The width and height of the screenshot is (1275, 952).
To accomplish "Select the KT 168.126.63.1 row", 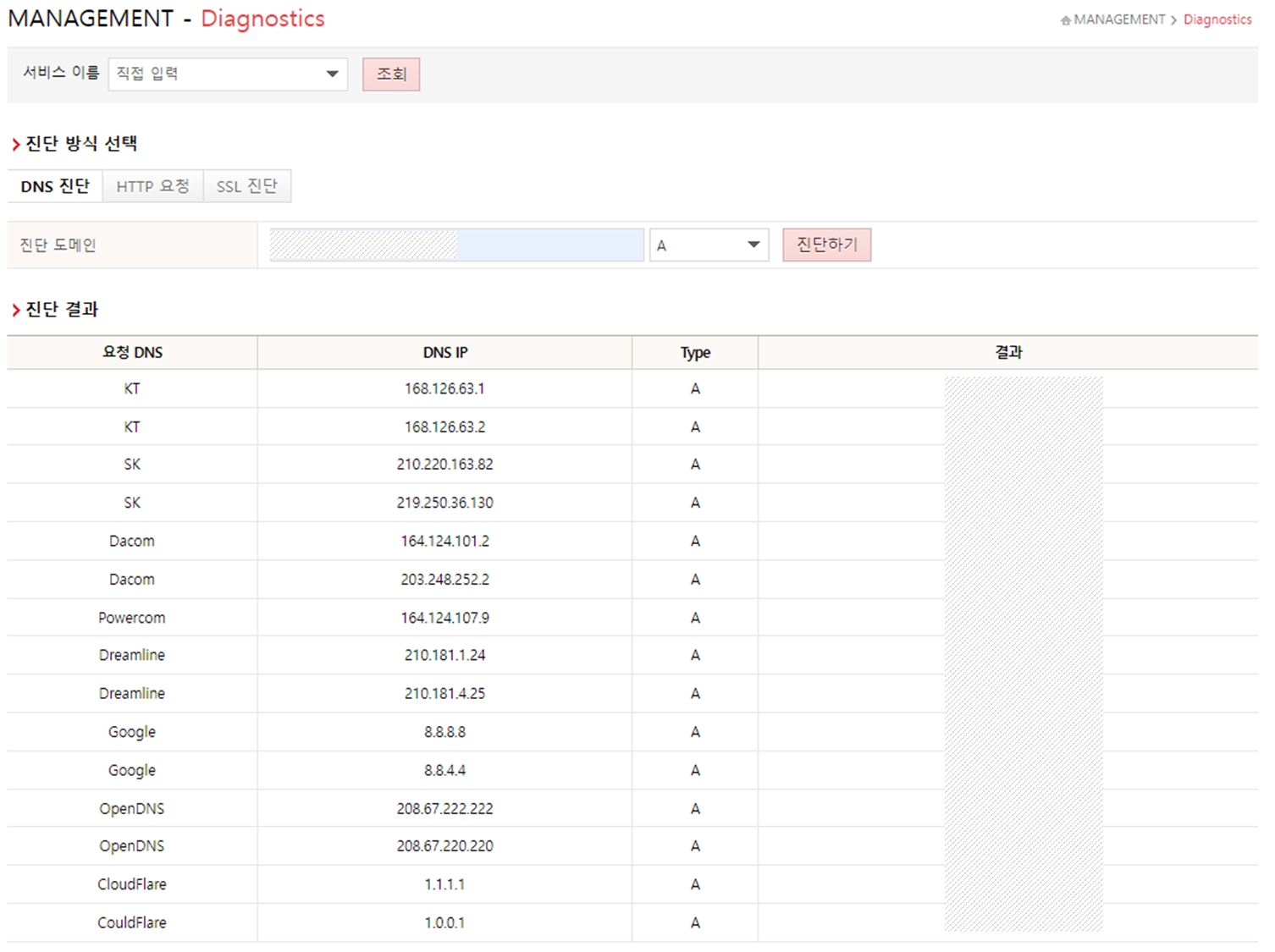I will tap(444, 389).
